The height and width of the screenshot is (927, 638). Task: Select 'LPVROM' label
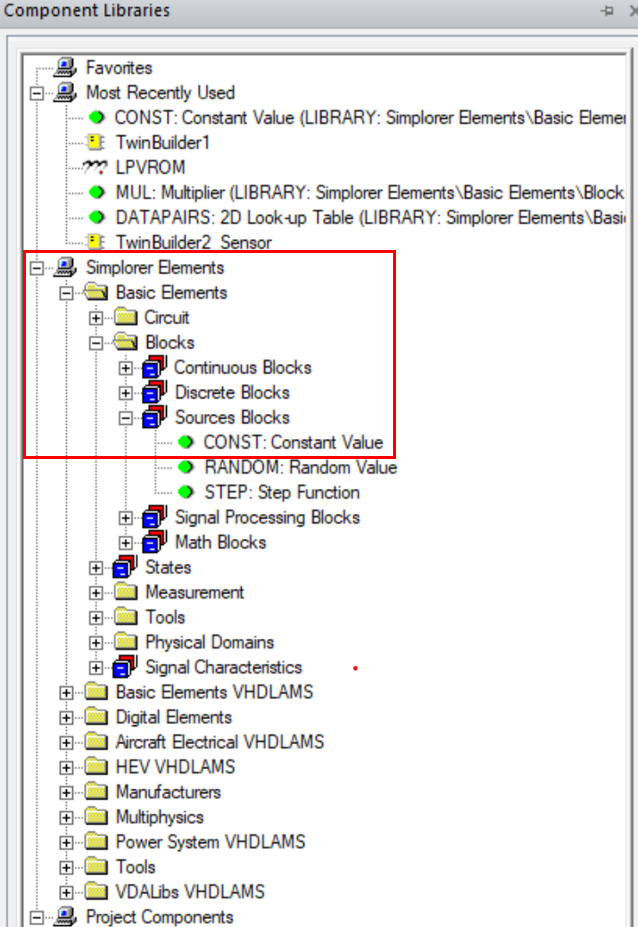[x=150, y=167]
